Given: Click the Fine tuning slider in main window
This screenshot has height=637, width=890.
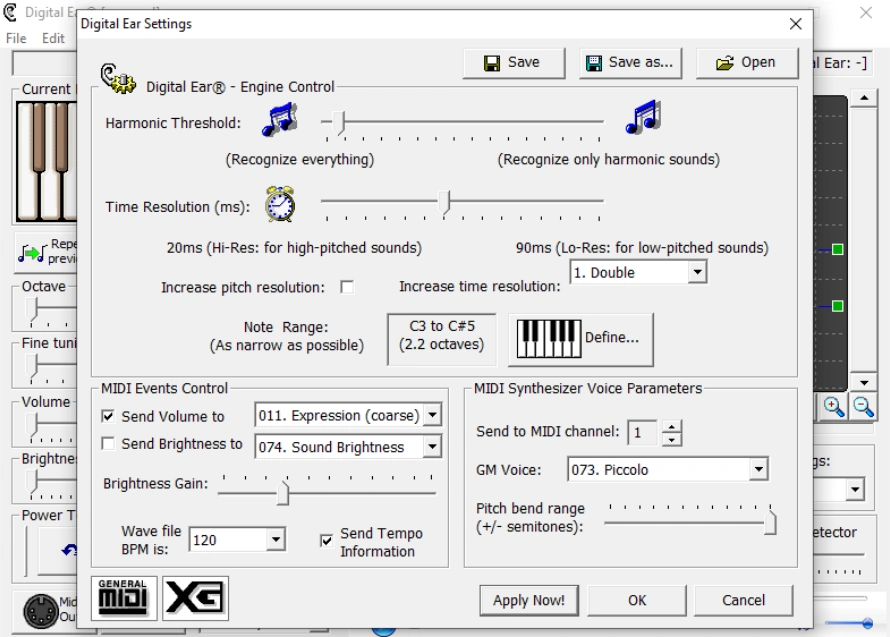Looking at the screenshot, I should pos(33,367).
